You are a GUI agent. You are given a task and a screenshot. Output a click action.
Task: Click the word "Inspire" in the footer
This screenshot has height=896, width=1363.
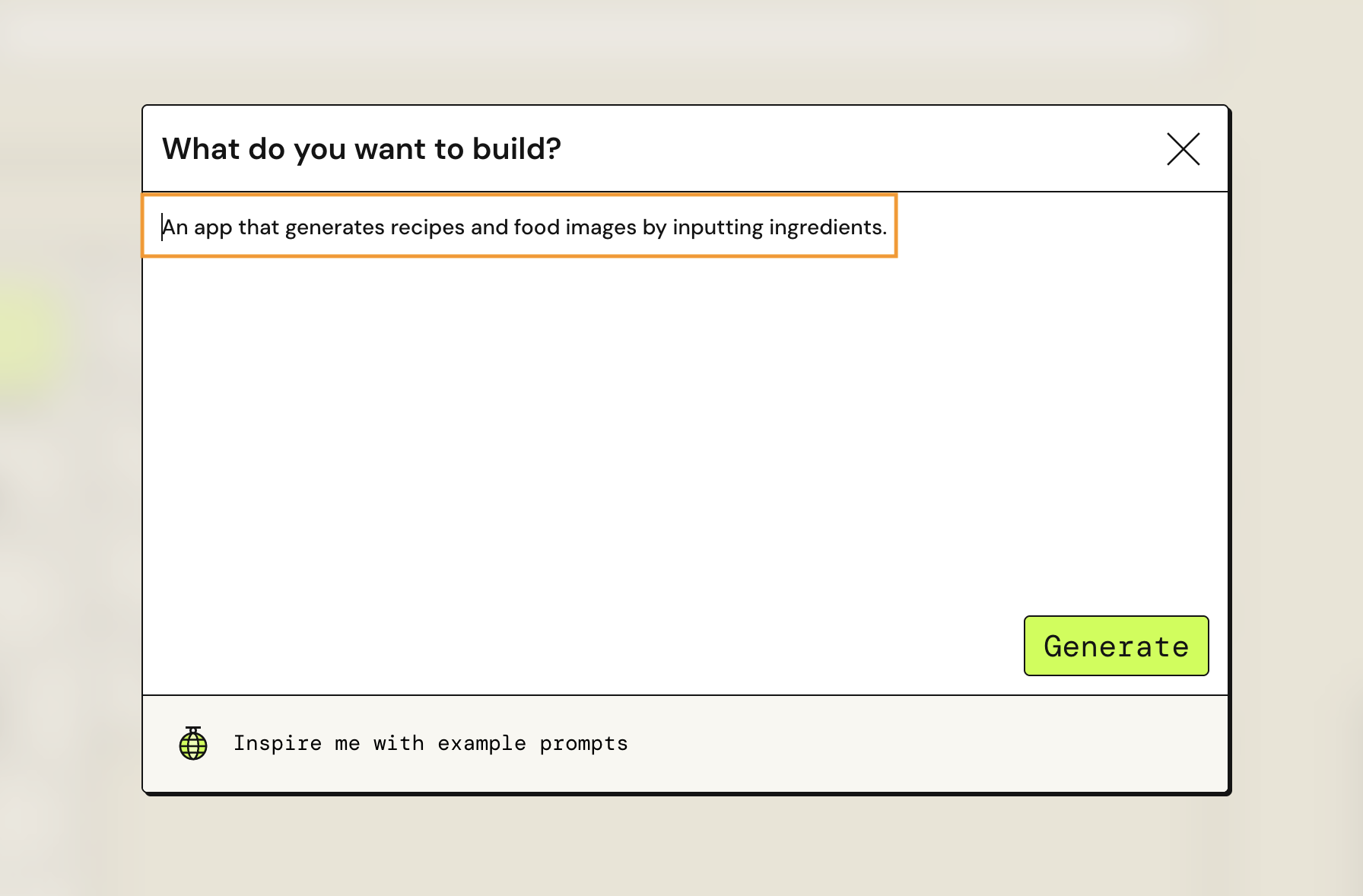[x=277, y=743]
